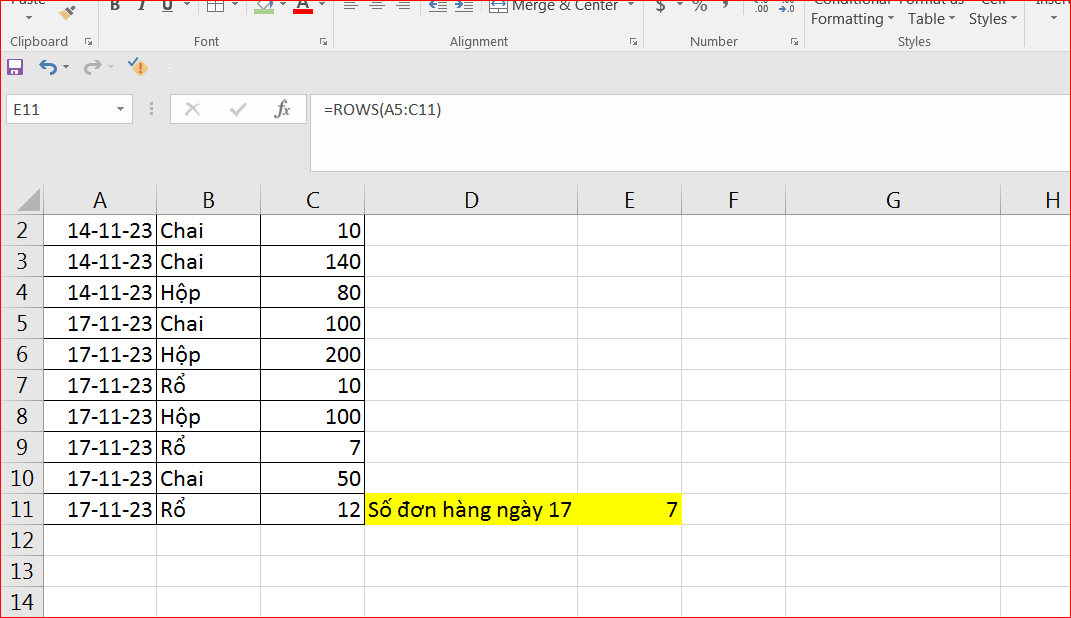Click the Center alignment icon
This screenshot has height=618, width=1071.
pos(376,5)
